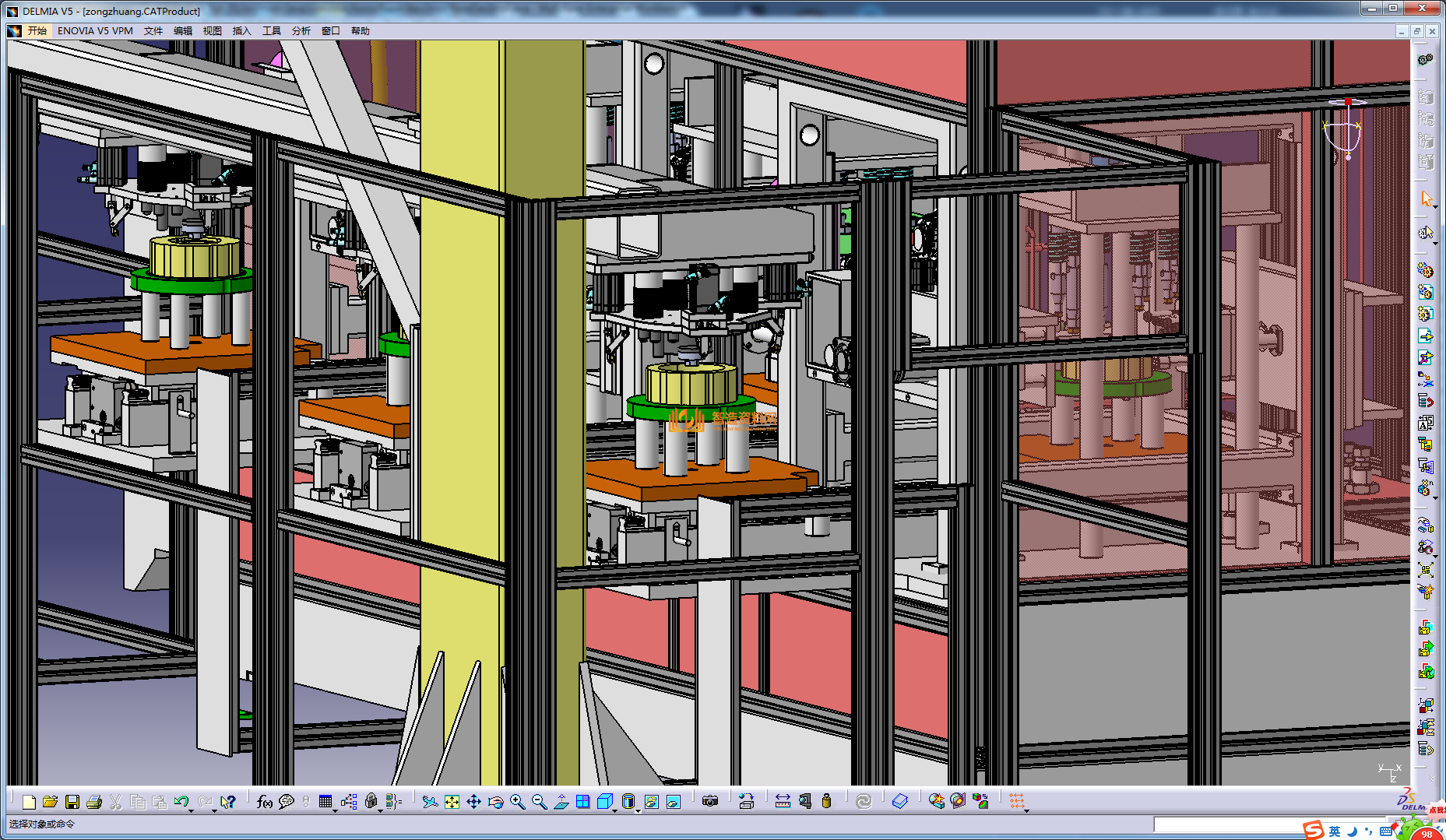The image size is (1446, 840).
Task: Click the Print icon
Action: tap(94, 802)
